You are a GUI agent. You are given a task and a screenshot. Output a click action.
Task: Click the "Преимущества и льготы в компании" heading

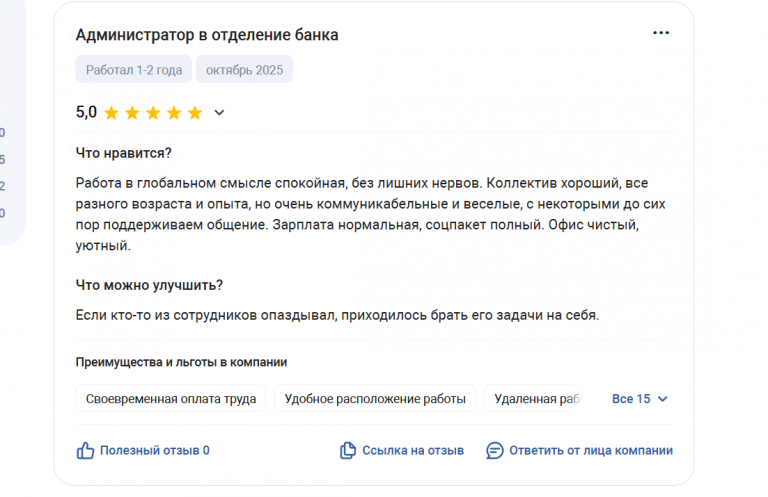click(x=182, y=362)
